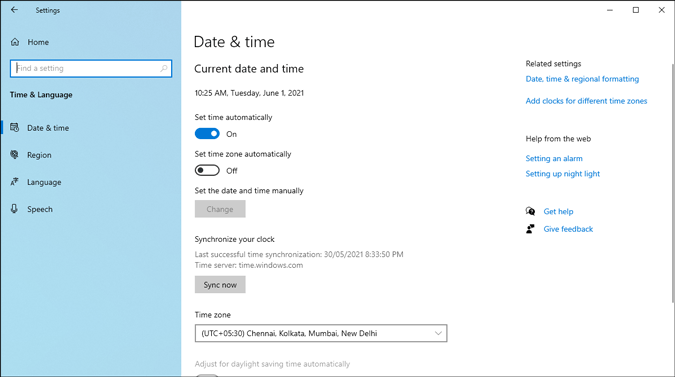Viewport: 675px width, 377px height.
Task: Click the Region globe icon
Action: pos(15,155)
